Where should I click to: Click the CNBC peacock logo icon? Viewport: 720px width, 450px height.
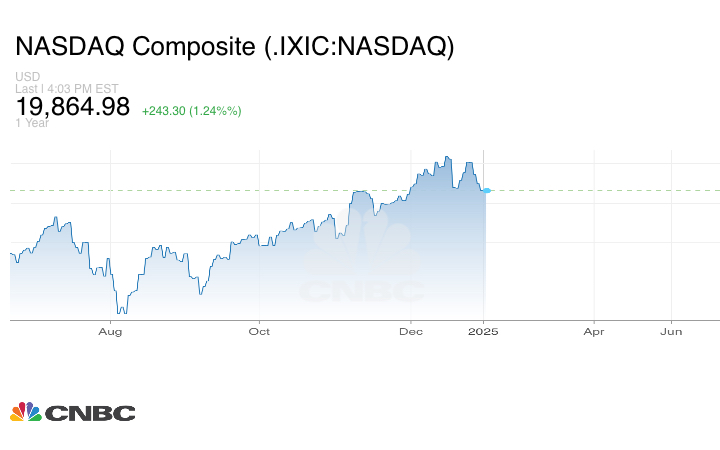coord(26,412)
